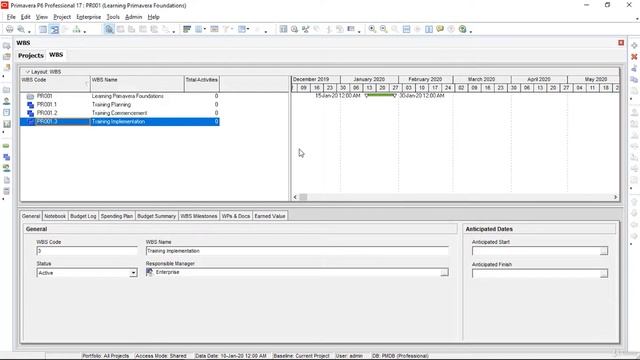This screenshot has width=640, height=360.
Task: Click the blue WBS icon in left directory bar
Action: [7, 157]
